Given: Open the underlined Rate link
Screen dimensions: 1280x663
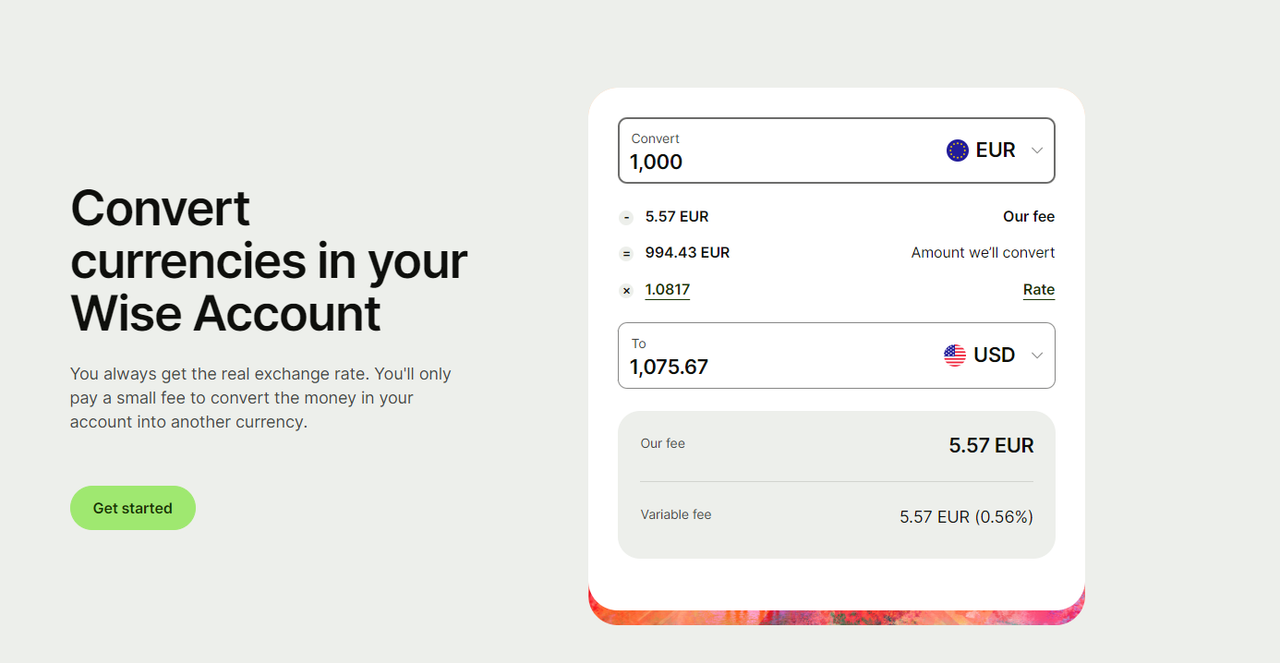Looking at the screenshot, I should (x=1039, y=290).
